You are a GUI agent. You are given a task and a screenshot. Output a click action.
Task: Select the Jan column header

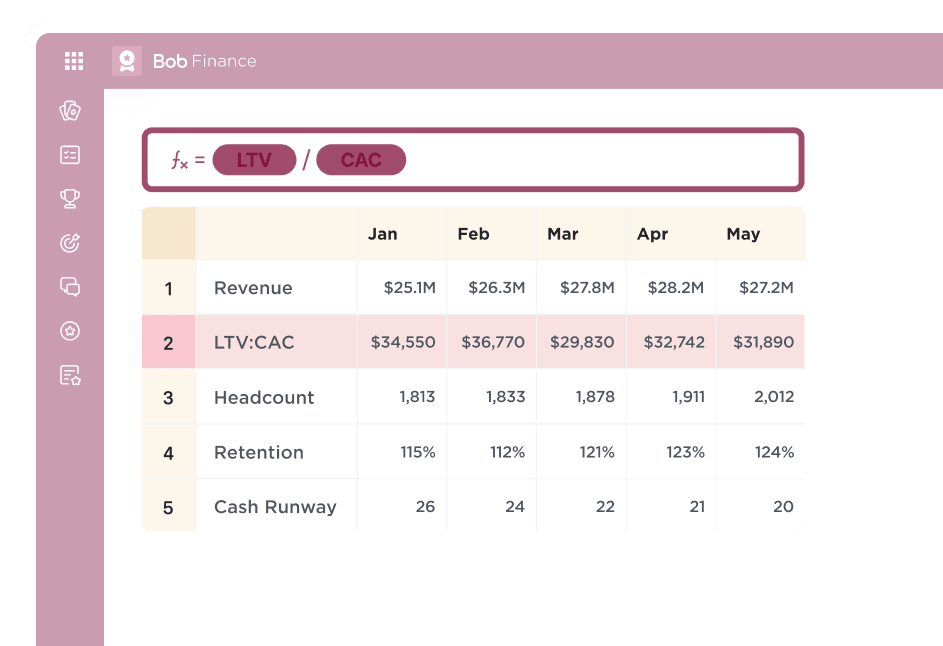382,233
